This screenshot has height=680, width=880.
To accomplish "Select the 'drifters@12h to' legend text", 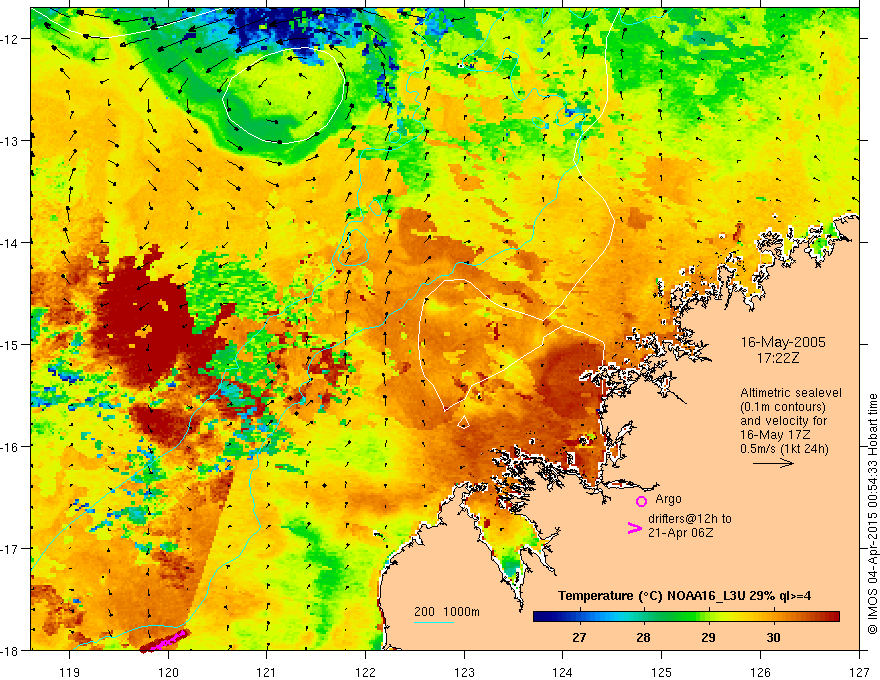I will 690,519.
